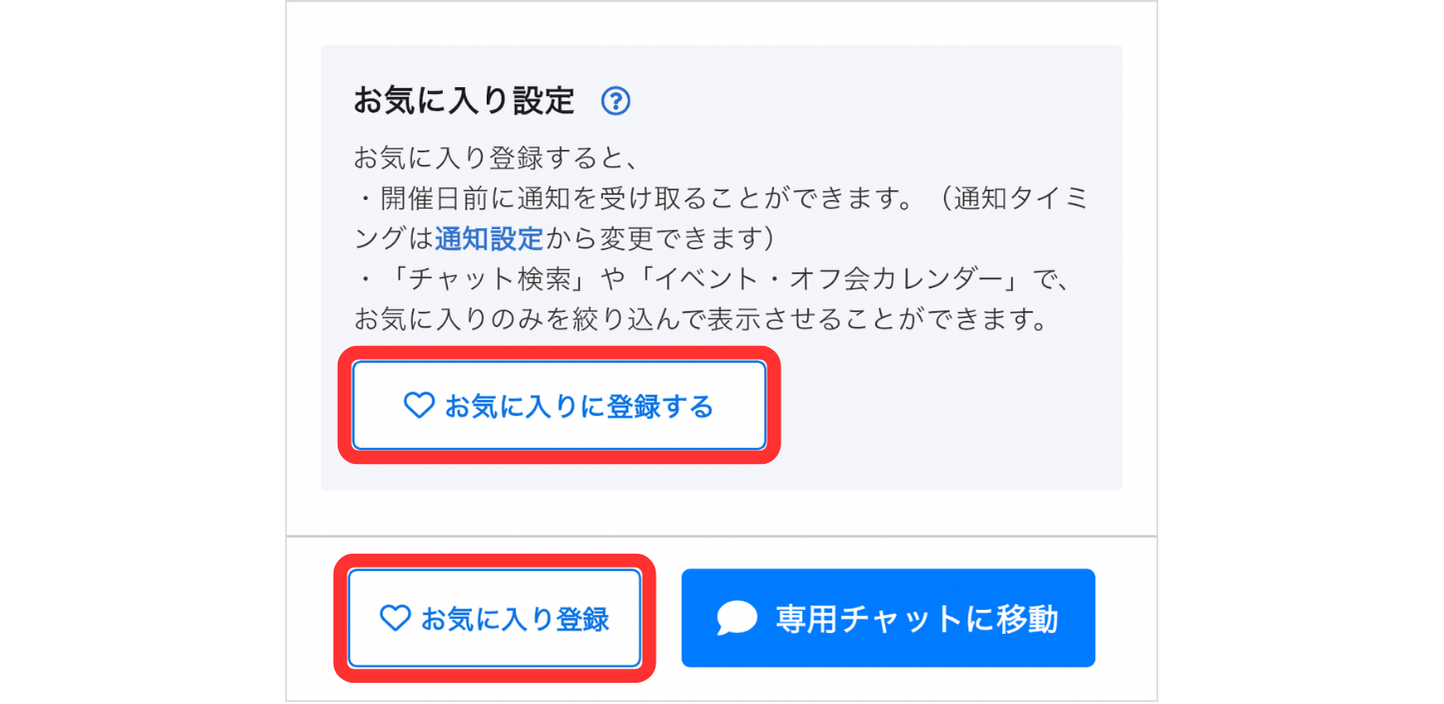Click the text お気に入り登録すると、

496,159
